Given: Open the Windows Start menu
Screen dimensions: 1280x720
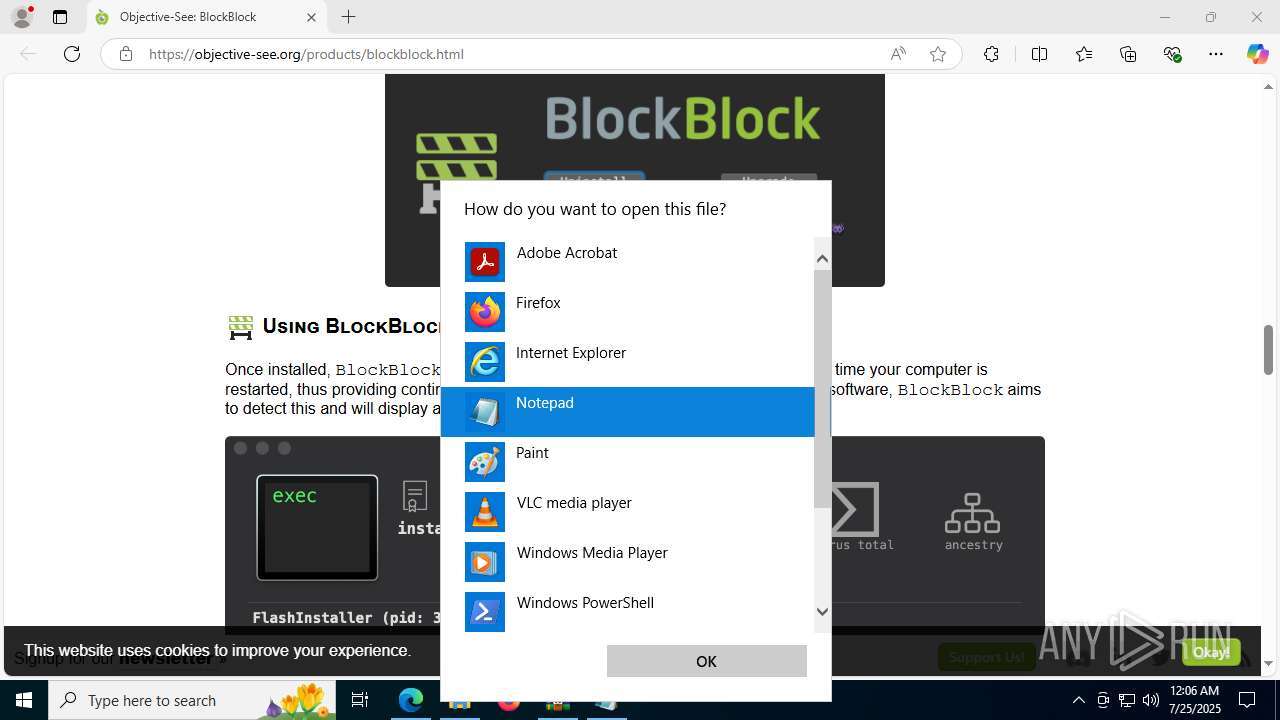Looking at the screenshot, I should click(x=24, y=700).
